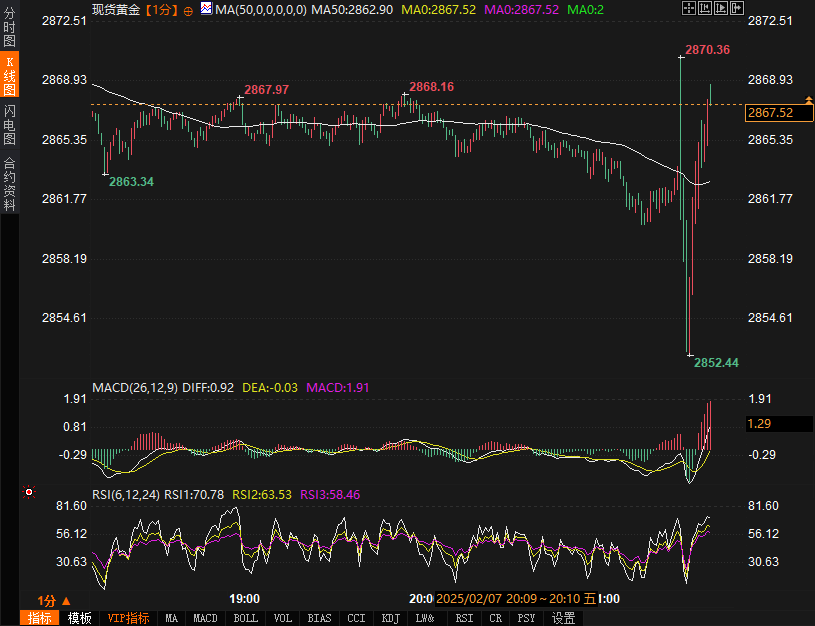Open 合约资料 in the left sidebar
The height and width of the screenshot is (626, 815).
coord(9,183)
